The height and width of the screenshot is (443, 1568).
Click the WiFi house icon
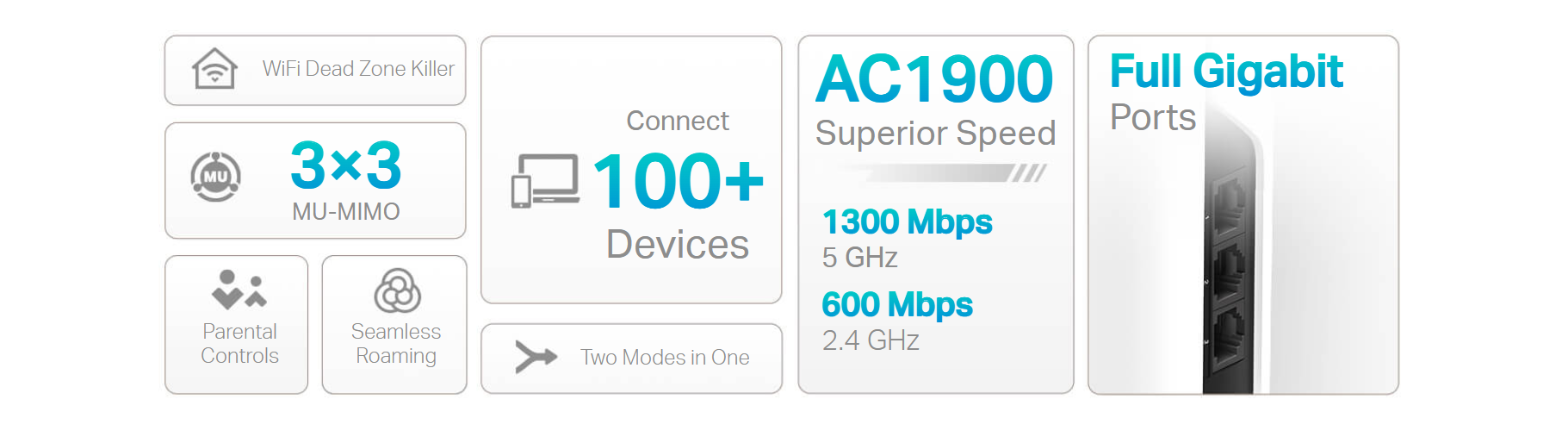point(214,68)
